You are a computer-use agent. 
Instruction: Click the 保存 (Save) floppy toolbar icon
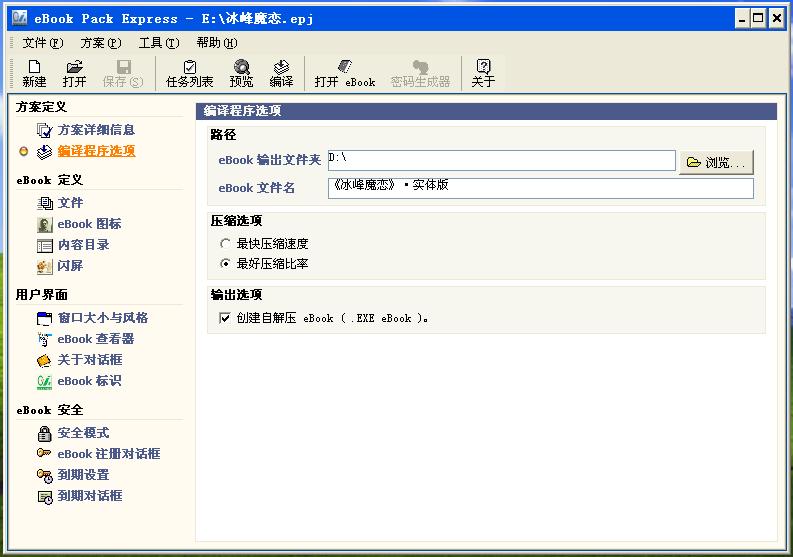(123, 66)
